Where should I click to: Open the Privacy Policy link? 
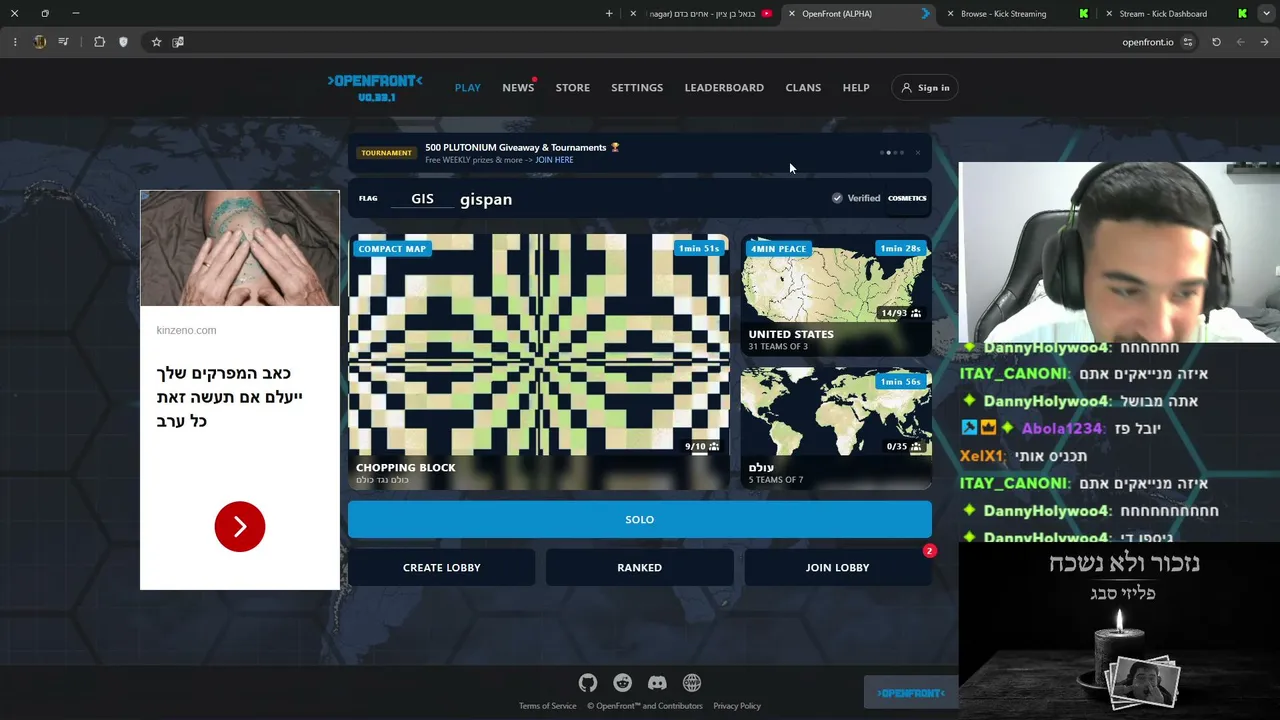coord(737,706)
